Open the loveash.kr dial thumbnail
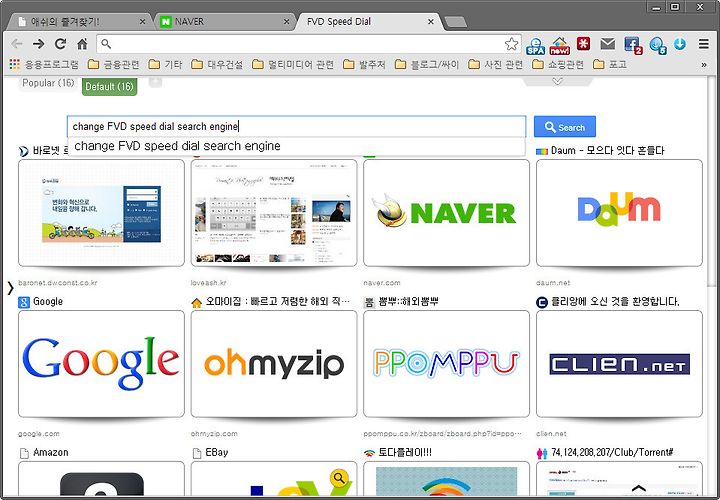Viewport: 720px width, 500px height. click(x=274, y=213)
